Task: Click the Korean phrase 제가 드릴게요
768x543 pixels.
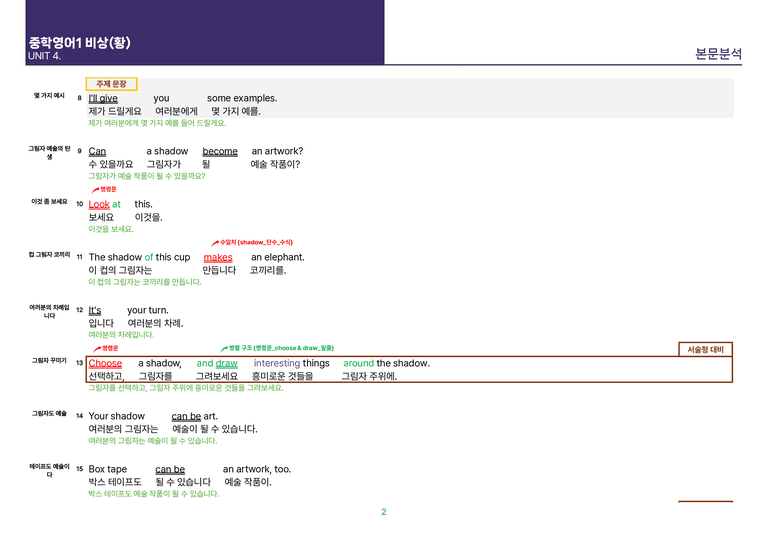Action: click(x=115, y=111)
